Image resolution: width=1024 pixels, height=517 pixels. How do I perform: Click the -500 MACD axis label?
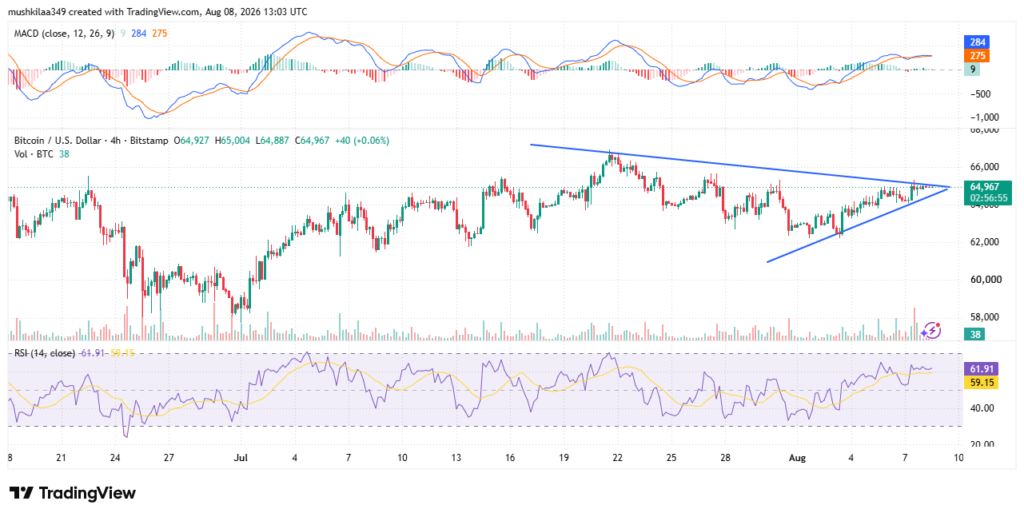(x=979, y=93)
